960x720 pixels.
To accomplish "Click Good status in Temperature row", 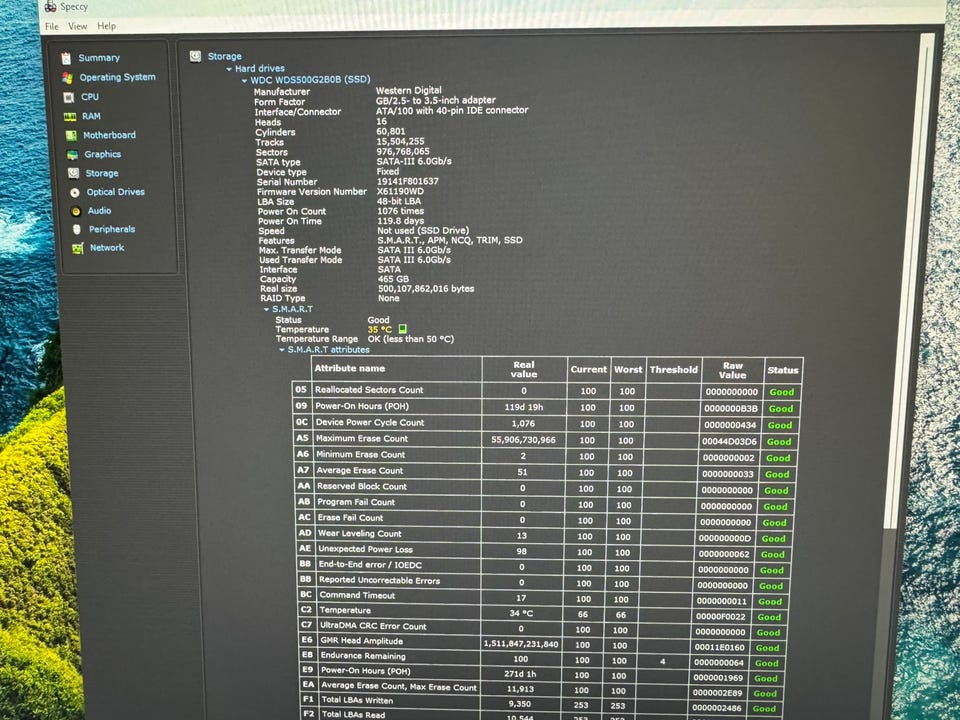I will tap(770, 617).
